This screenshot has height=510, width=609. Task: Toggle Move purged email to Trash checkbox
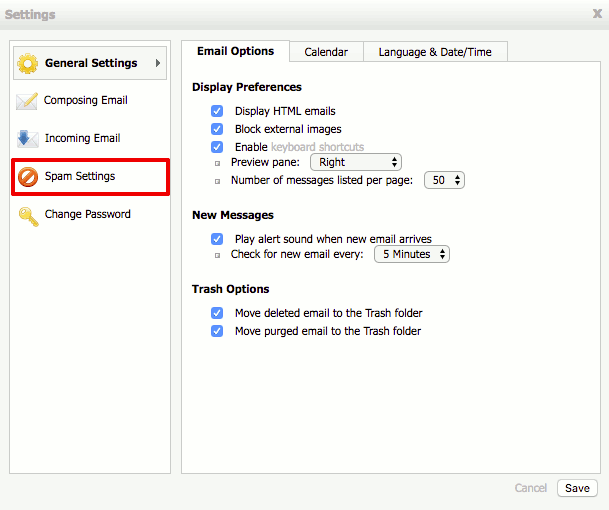tap(217, 331)
